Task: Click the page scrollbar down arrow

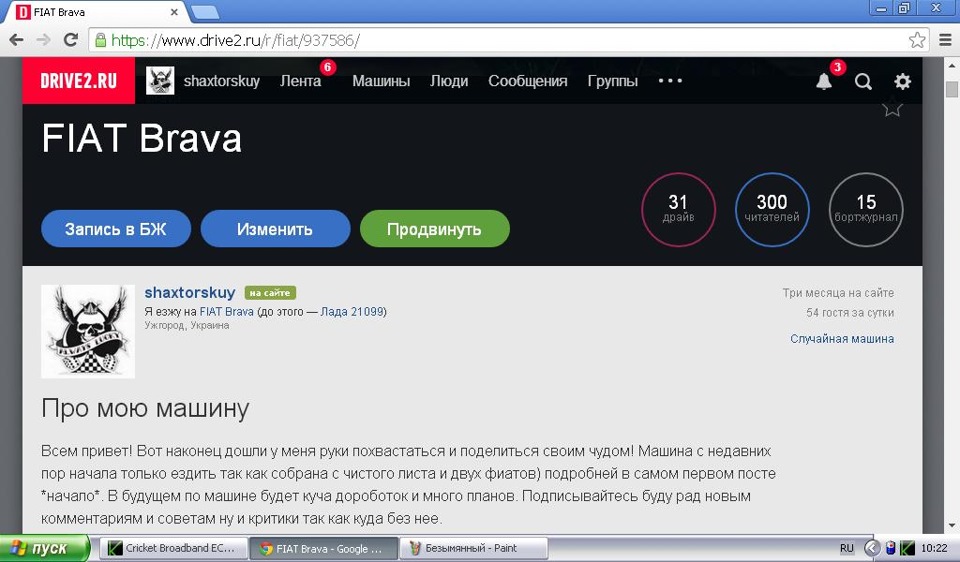Action: pyautogui.click(x=952, y=525)
